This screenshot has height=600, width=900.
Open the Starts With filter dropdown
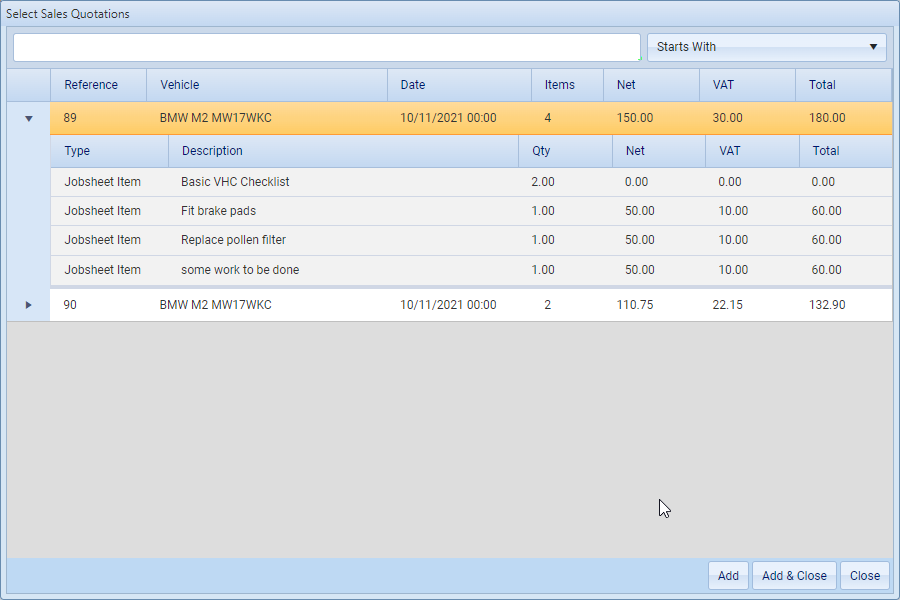point(767,47)
